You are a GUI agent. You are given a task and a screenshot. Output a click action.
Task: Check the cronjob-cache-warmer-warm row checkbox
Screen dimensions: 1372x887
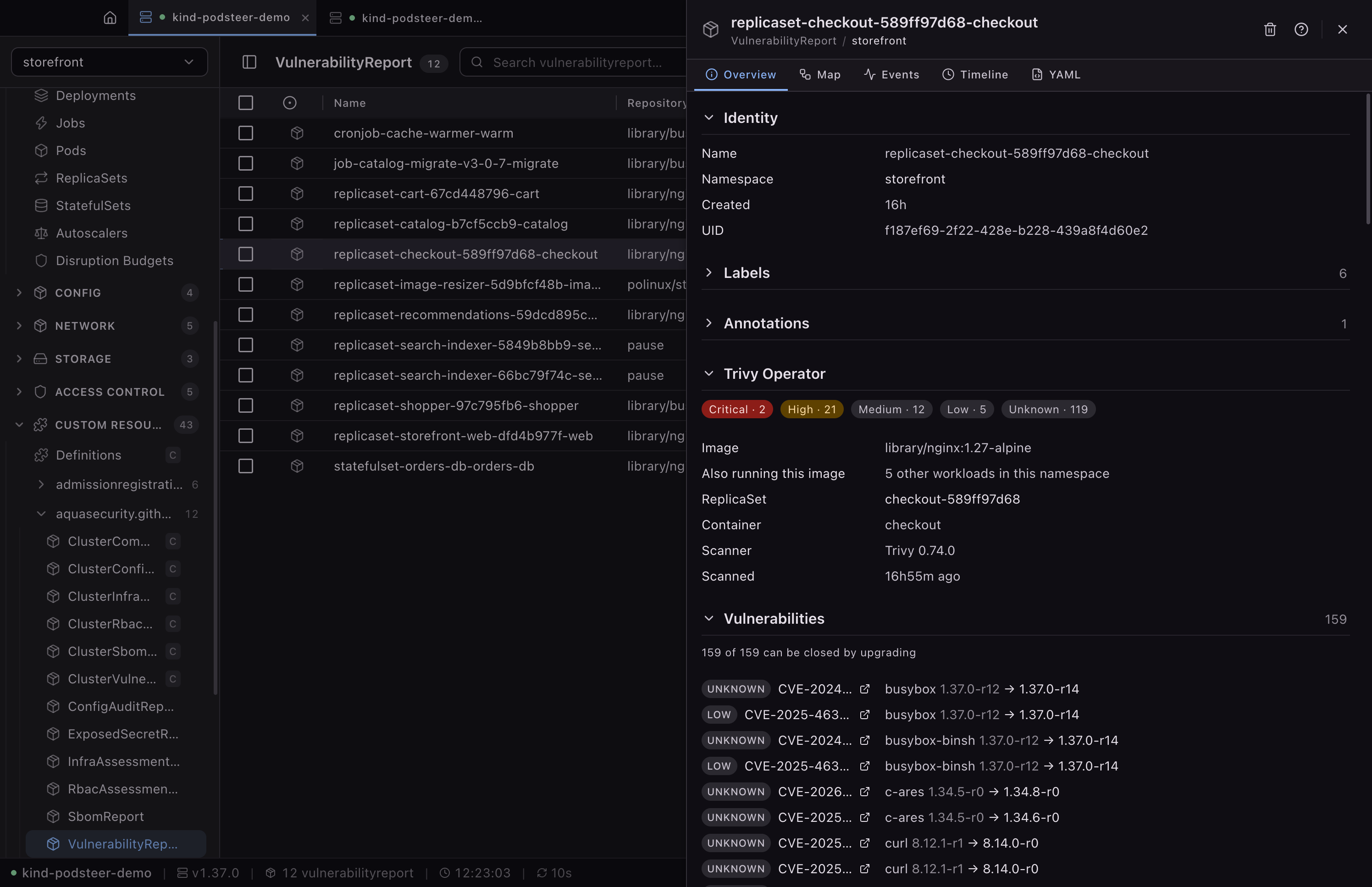pyautogui.click(x=246, y=133)
